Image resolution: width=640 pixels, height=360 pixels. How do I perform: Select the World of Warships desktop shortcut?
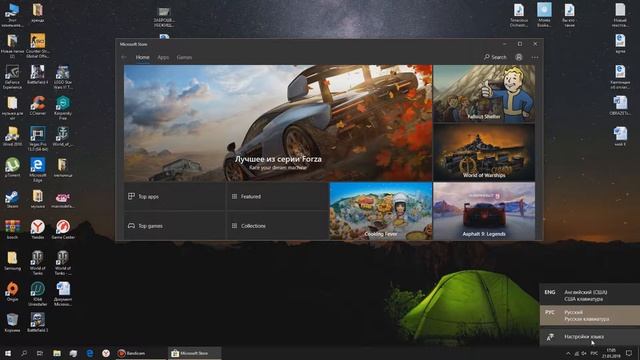coord(63,137)
